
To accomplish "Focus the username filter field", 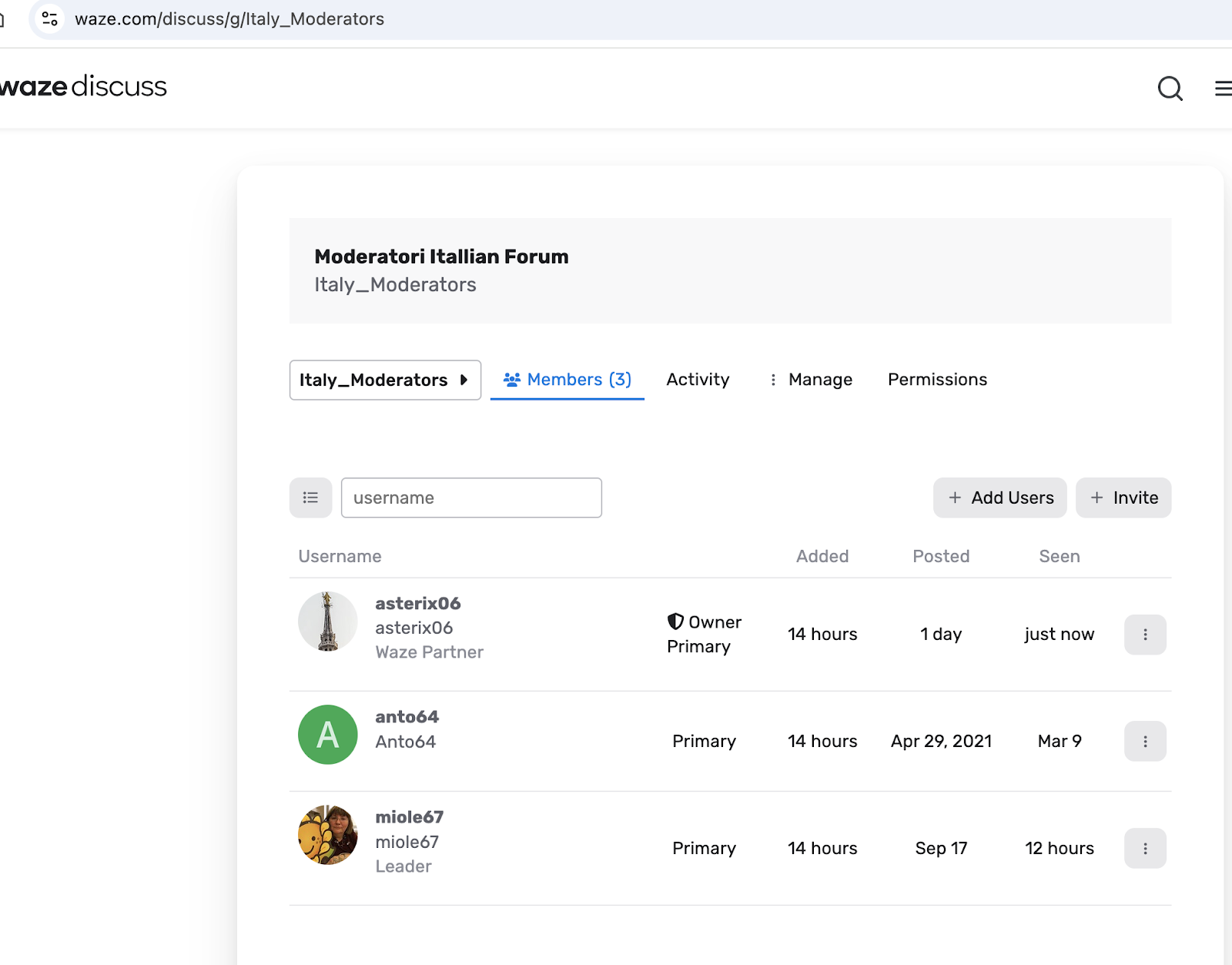I will click(x=471, y=498).
